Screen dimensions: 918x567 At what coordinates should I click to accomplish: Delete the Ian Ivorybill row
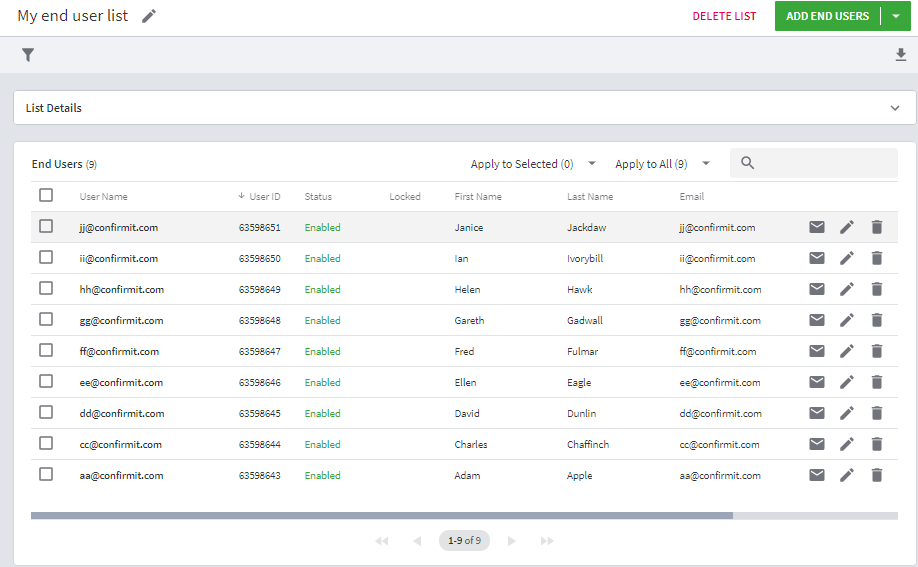click(876, 258)
